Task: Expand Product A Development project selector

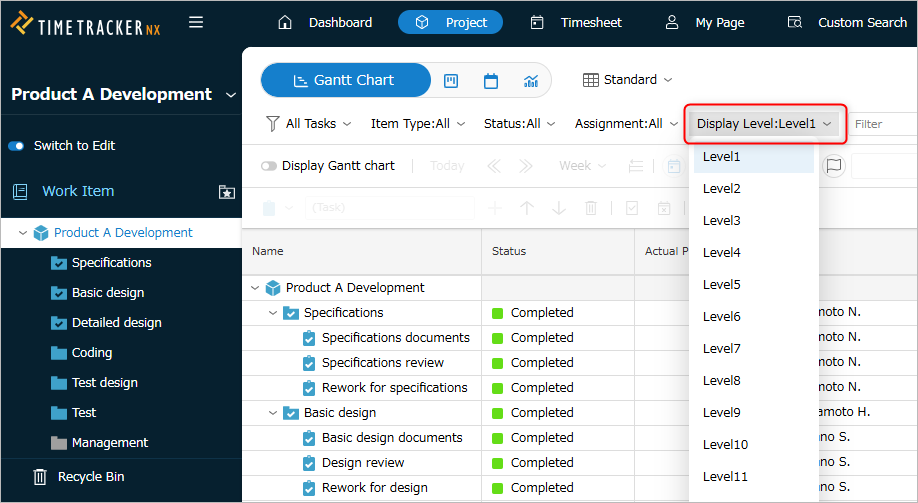Action: (x=231, y=95)
